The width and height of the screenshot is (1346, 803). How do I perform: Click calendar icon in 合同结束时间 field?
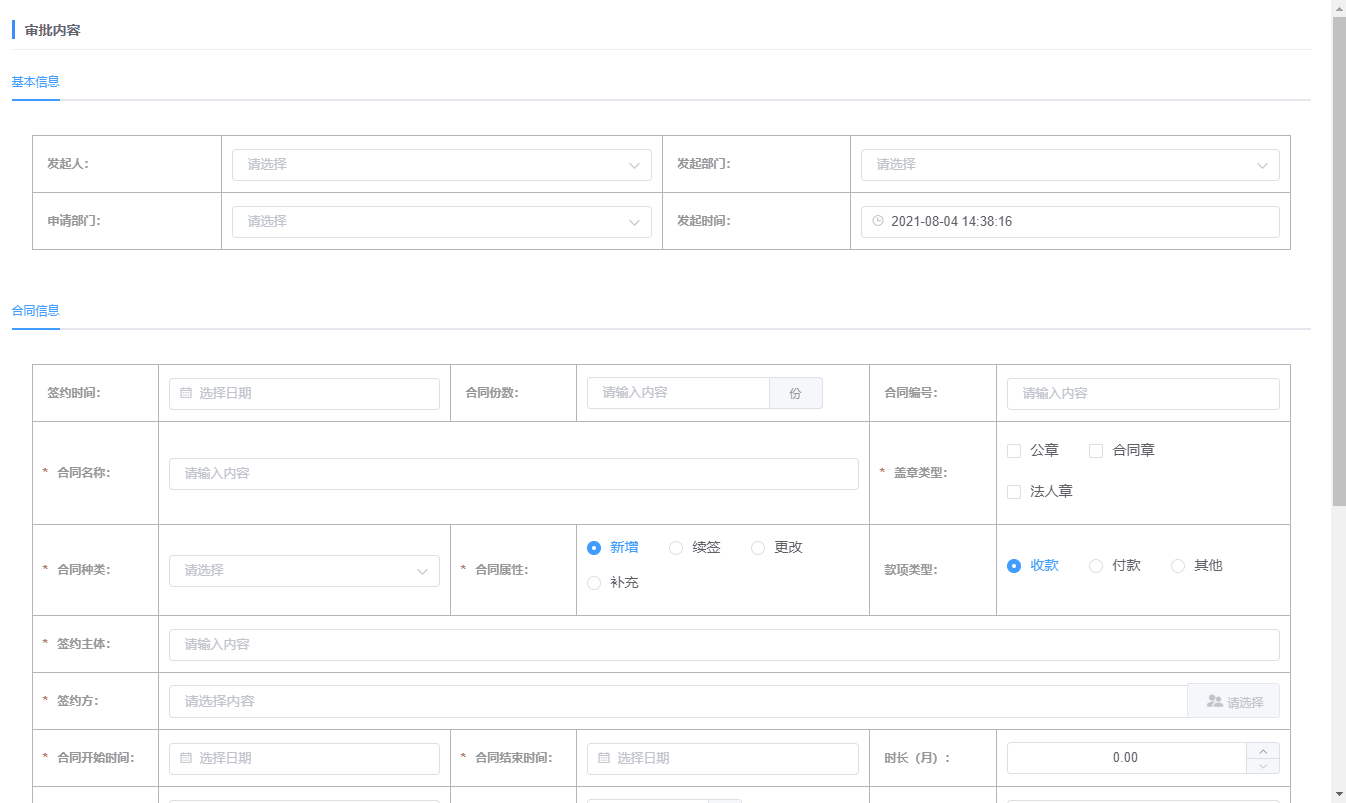[604, 759]
